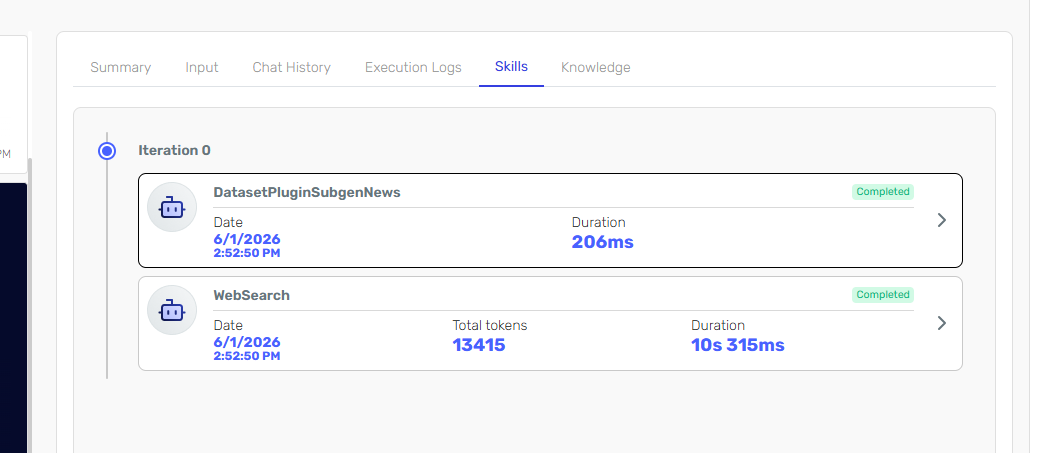1044x453 pixels.
Task: Click Completed badge on WebSearch card
Action: [883, 294]
